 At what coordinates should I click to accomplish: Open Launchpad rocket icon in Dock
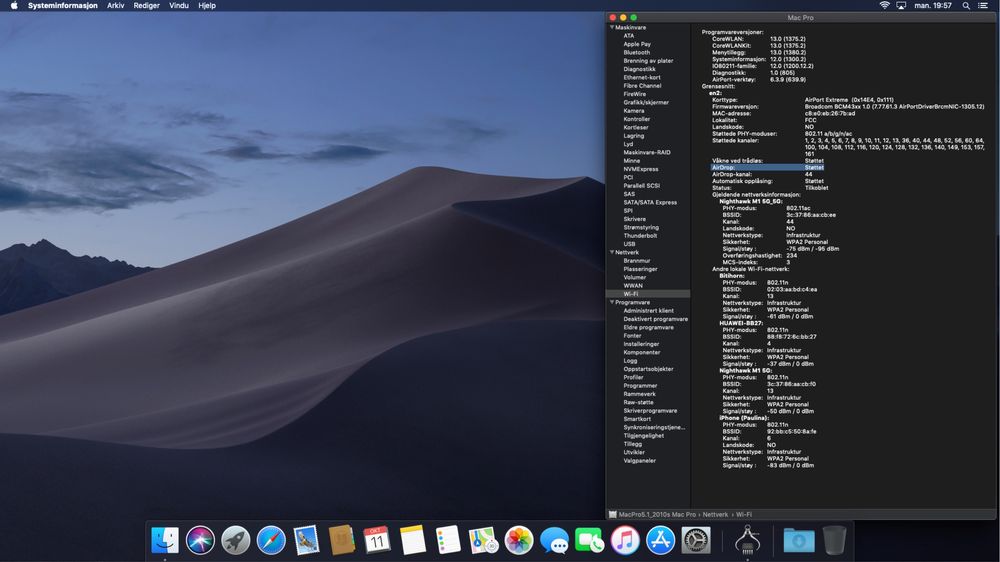click(x=235, y=540)
